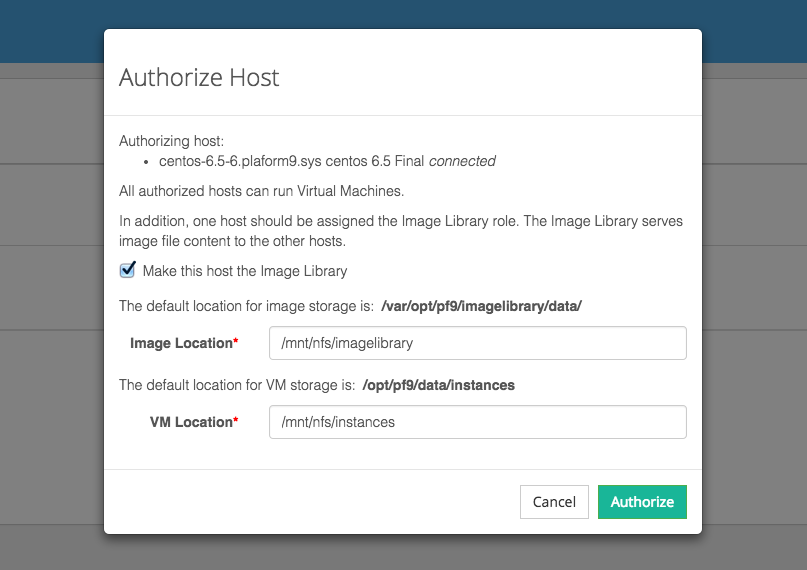Click the 'Make this host the Image Library' label

click(245, 271)
